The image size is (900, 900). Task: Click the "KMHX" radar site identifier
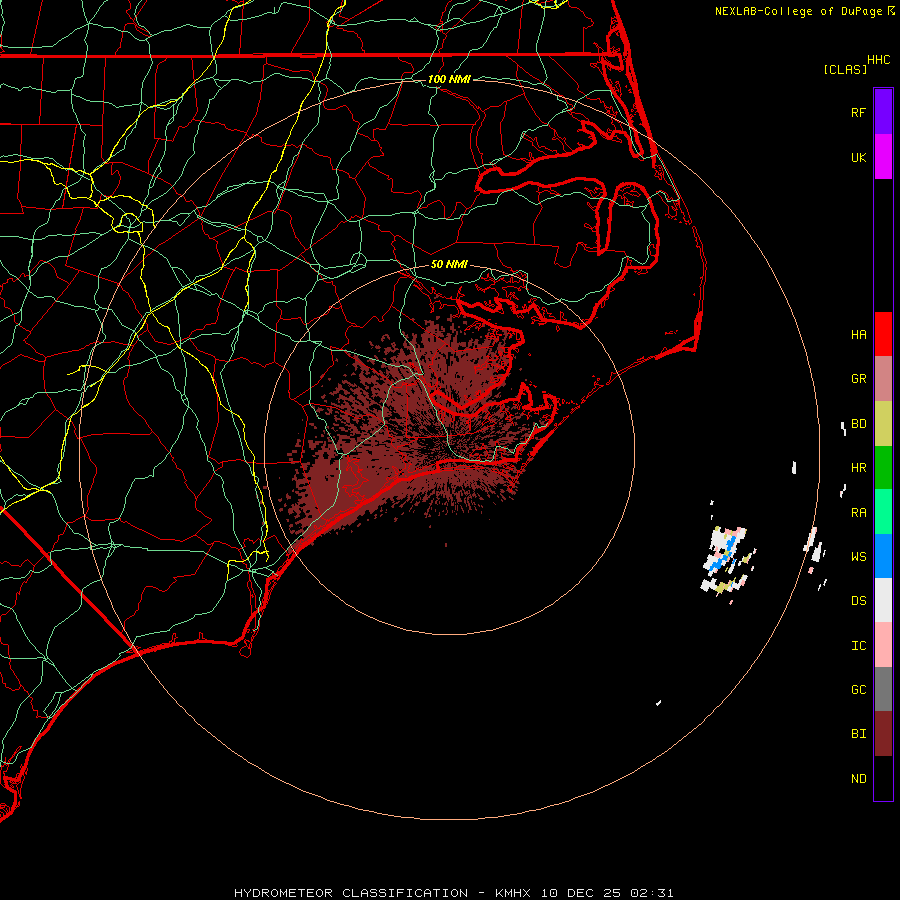pos(513,893)
